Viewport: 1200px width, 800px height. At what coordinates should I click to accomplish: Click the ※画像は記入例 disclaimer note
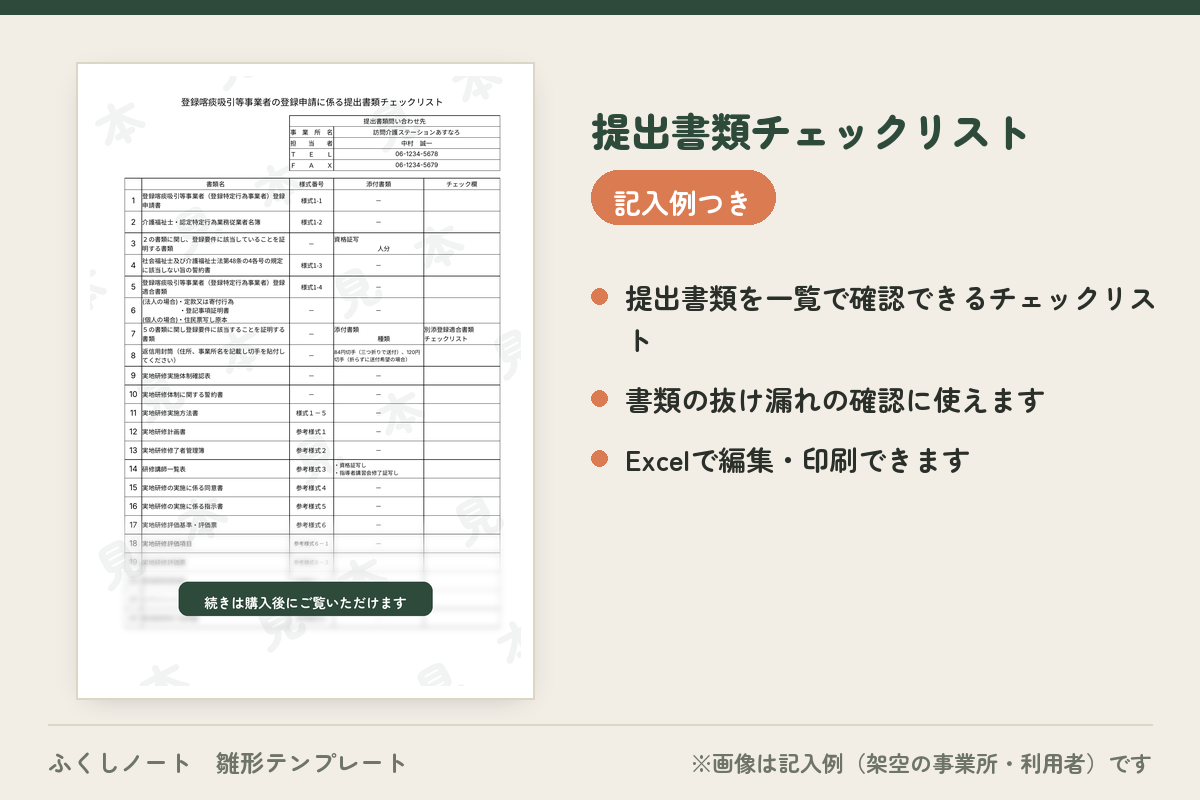pos(921,764)
